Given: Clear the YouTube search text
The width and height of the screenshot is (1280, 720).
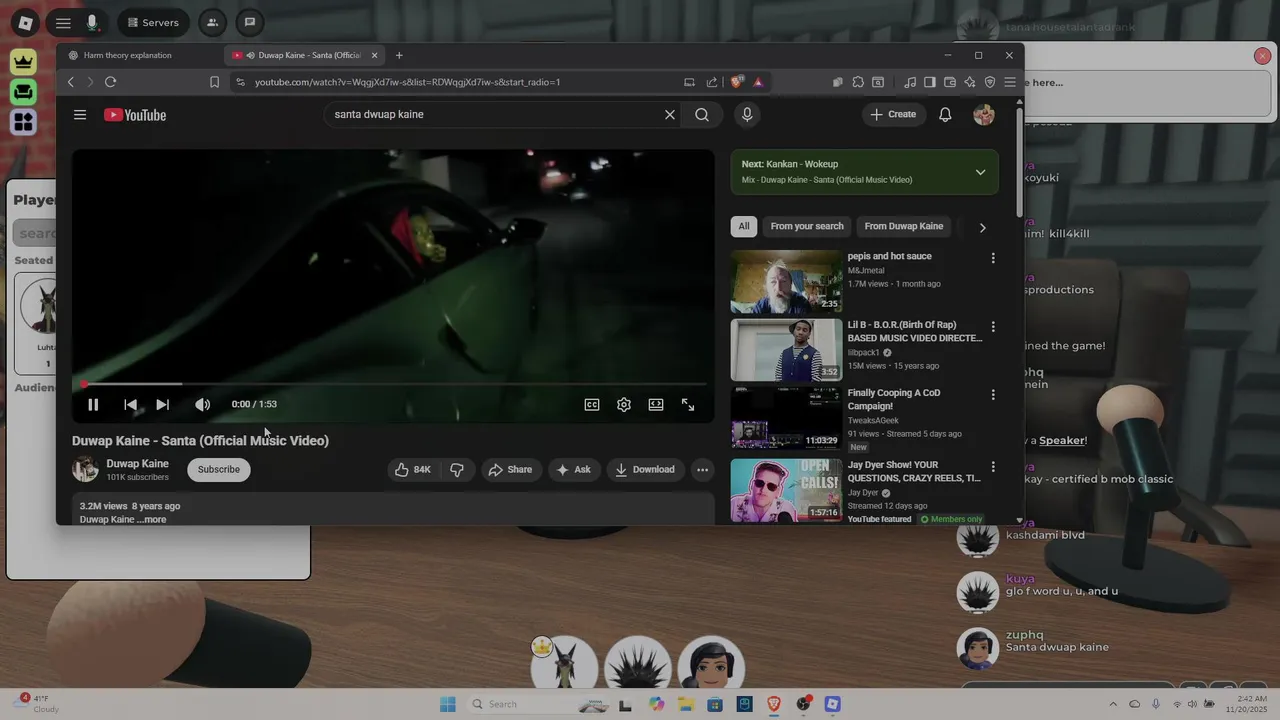Looking at the screenshot, I should click(x=670, y=115).
